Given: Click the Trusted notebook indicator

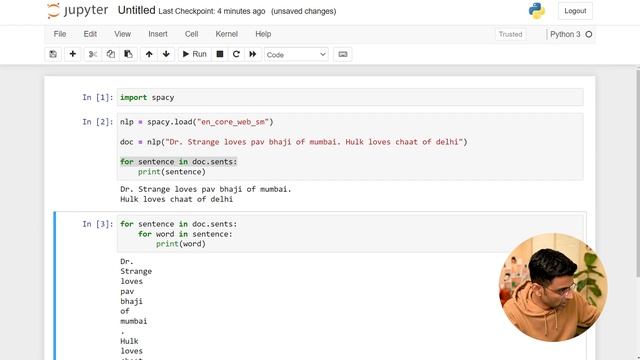Looking at the screenshot, I should (510, 34).
